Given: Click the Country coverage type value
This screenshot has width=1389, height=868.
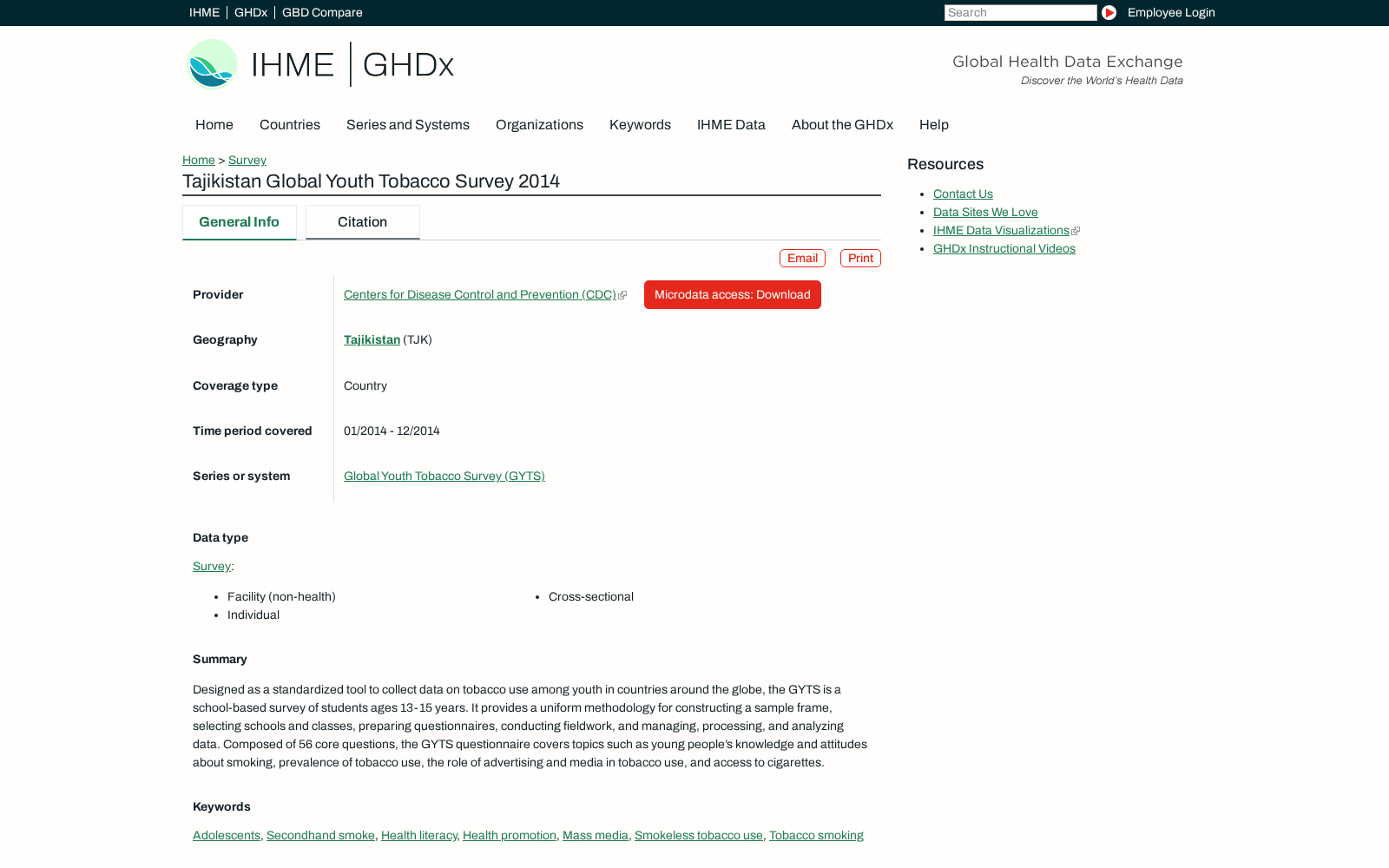Looking at the screenshot, I should [365, 385].
